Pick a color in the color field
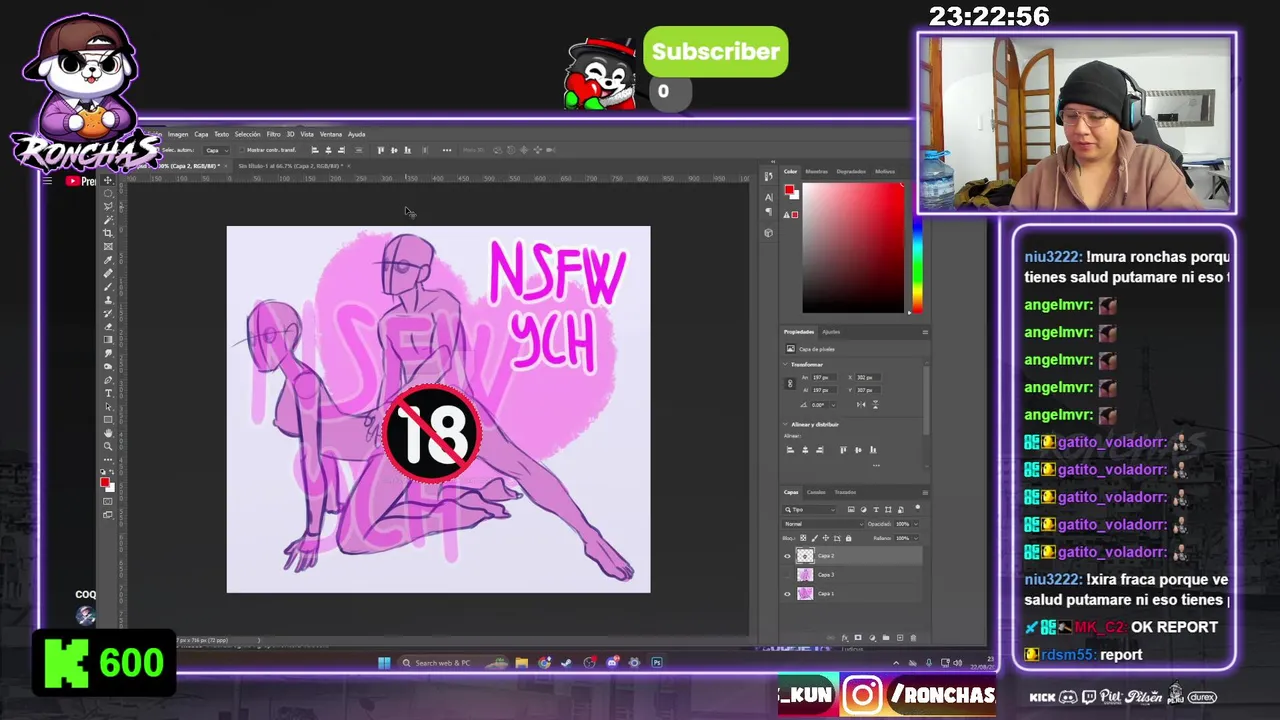The height and width of the screenshot is (720, 1280). tap(853, 248)
